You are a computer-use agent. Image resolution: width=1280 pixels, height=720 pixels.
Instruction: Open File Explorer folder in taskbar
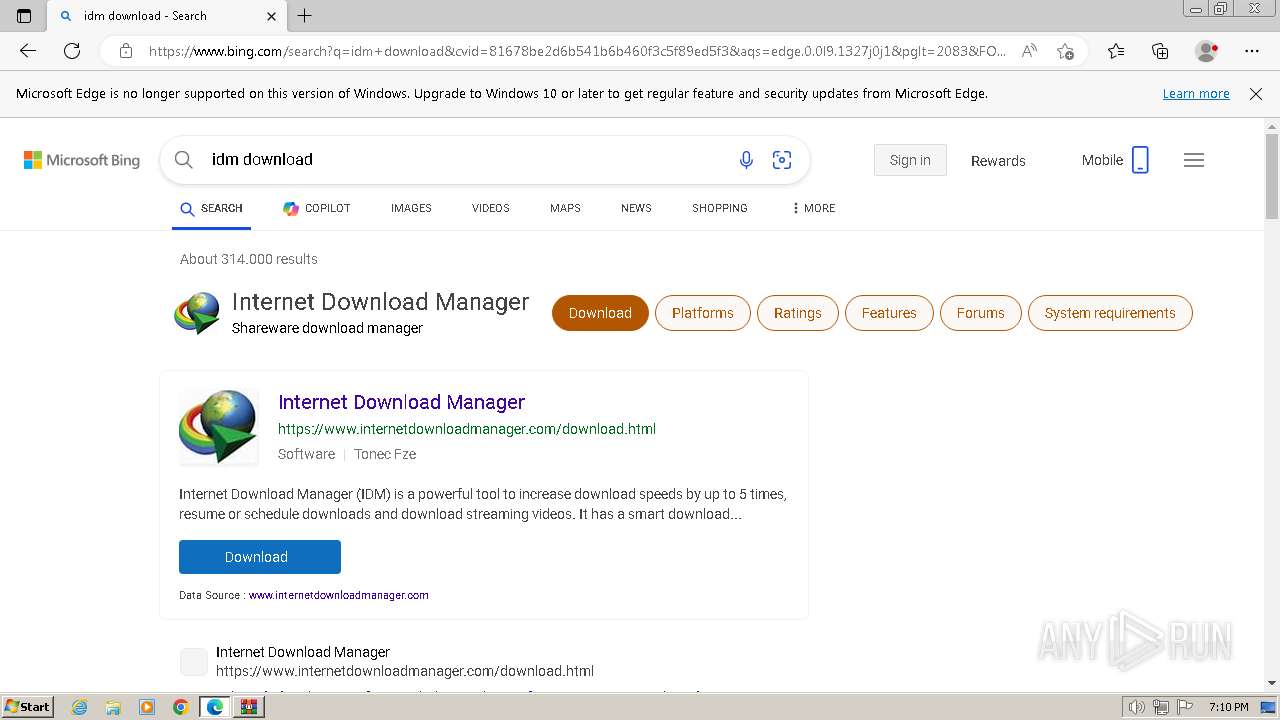click(x=113, y=707)
